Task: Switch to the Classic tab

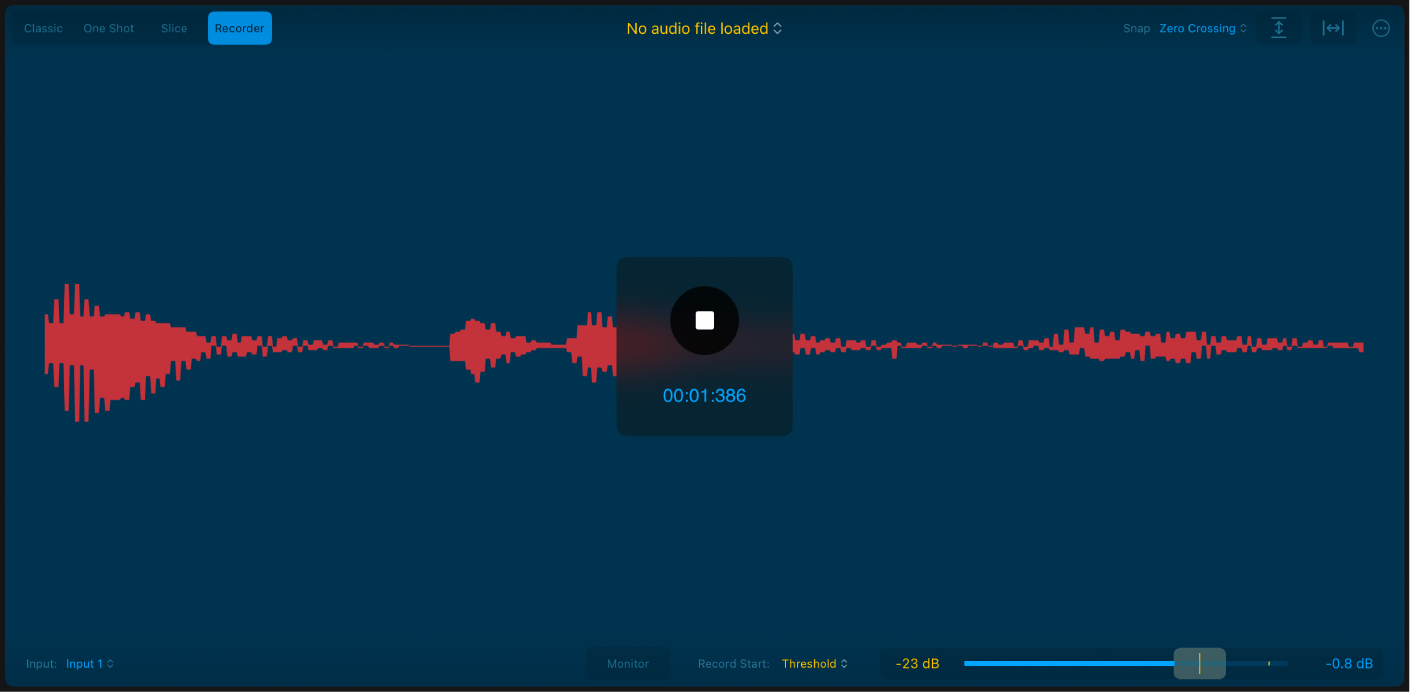Action: 43,28
